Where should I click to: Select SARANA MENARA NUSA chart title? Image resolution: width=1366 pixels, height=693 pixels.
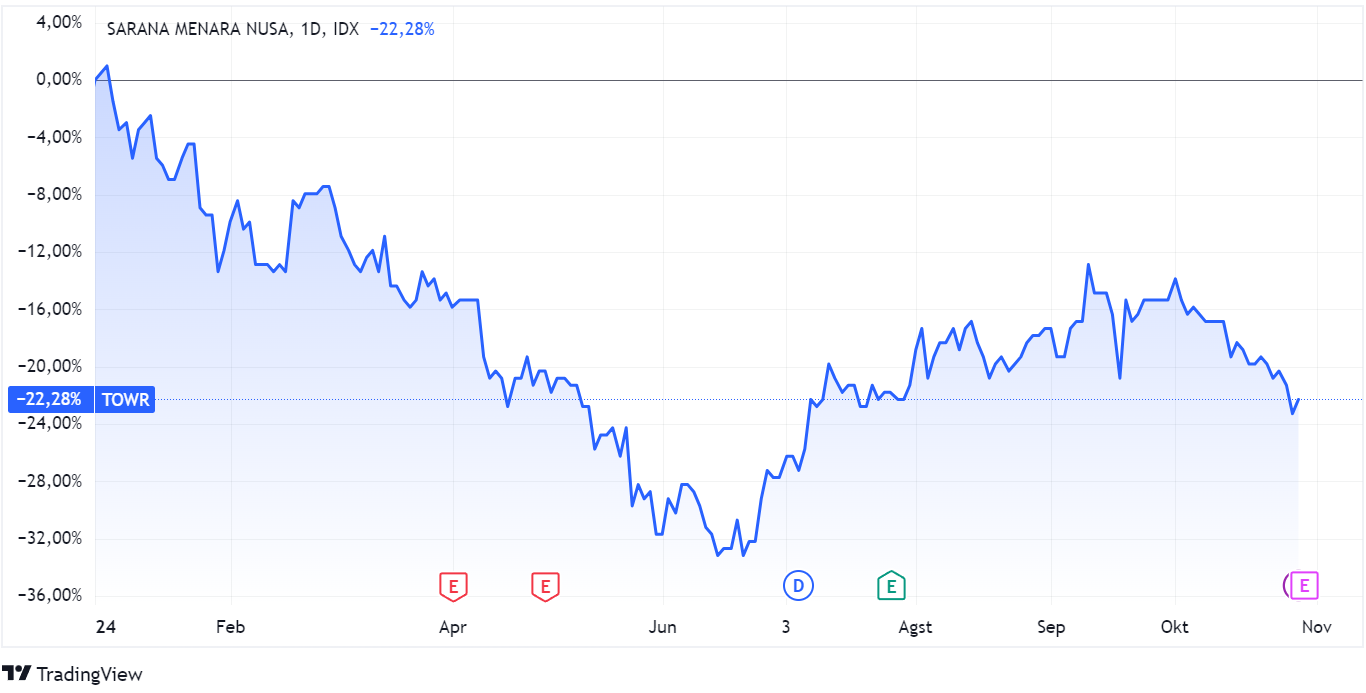199,29
